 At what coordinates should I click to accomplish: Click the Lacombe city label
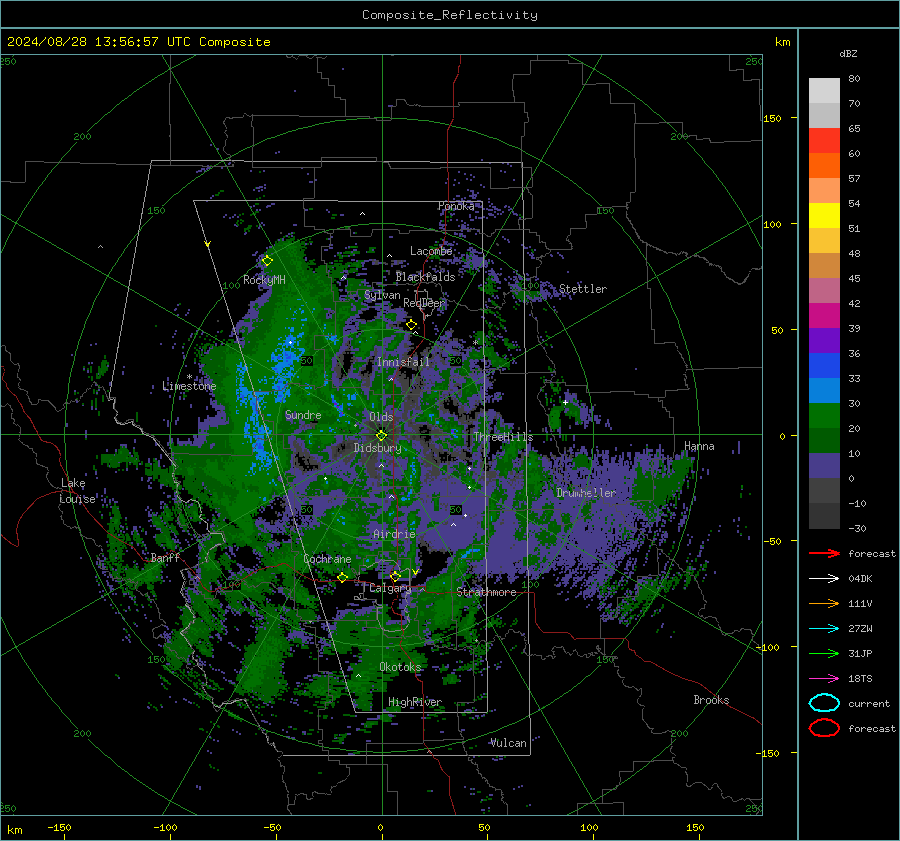point(431,251)
